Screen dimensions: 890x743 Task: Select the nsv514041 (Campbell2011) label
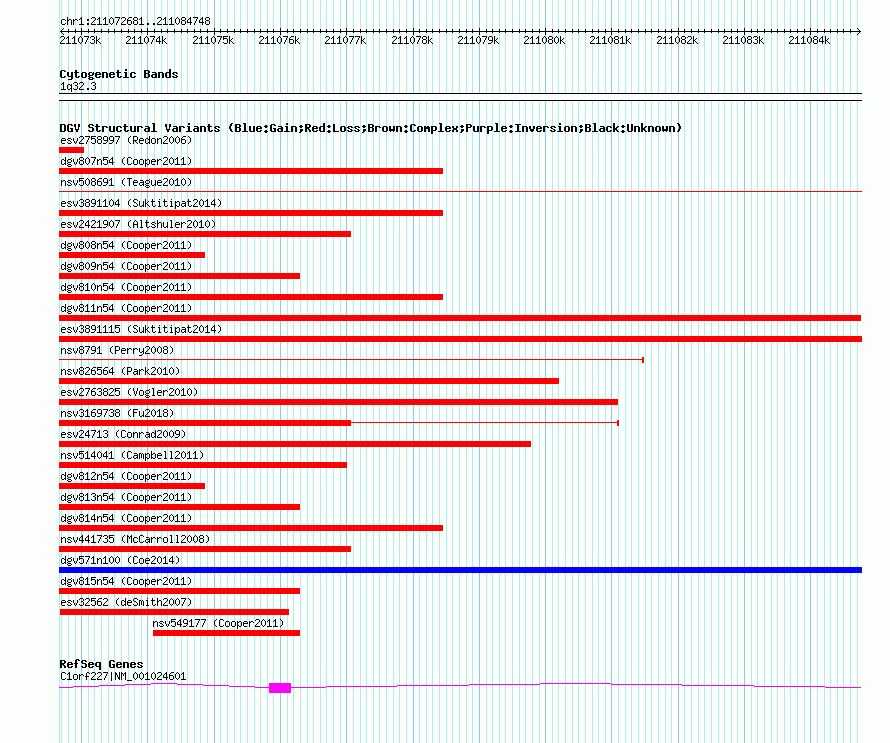pos(132,455)
